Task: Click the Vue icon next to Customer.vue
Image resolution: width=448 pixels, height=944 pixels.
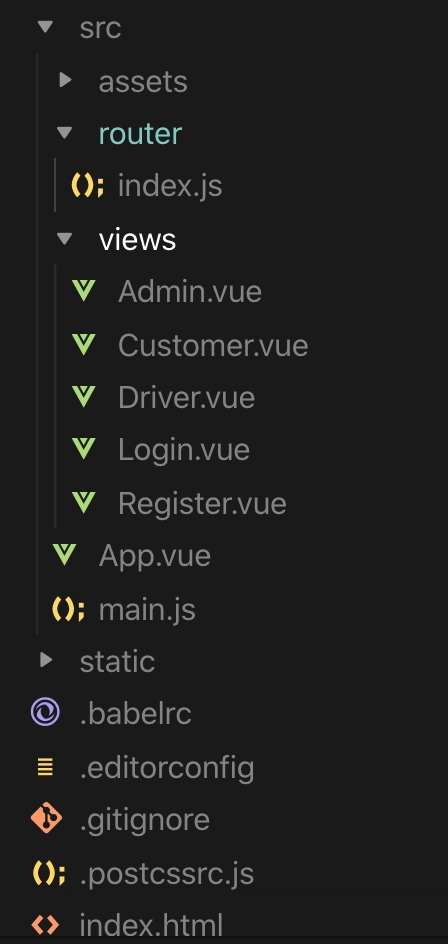Action: point(84,344)
